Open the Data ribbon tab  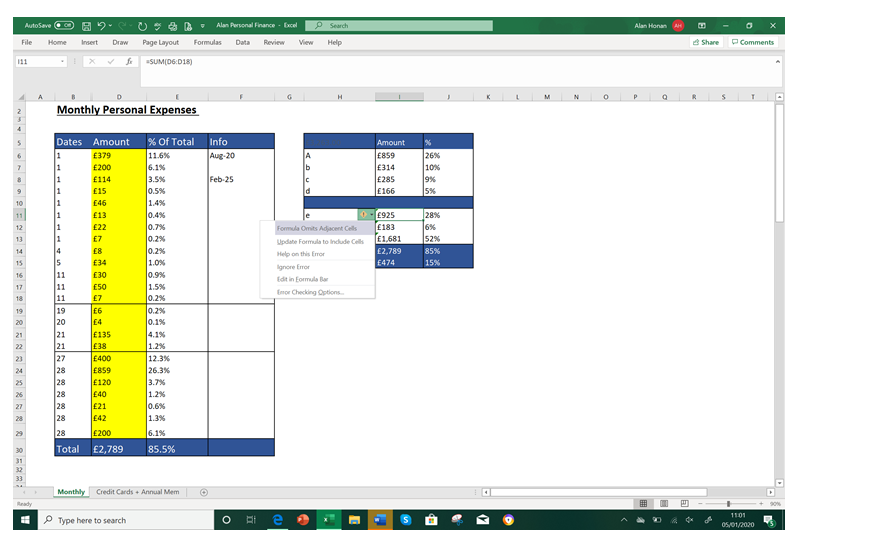243,43
